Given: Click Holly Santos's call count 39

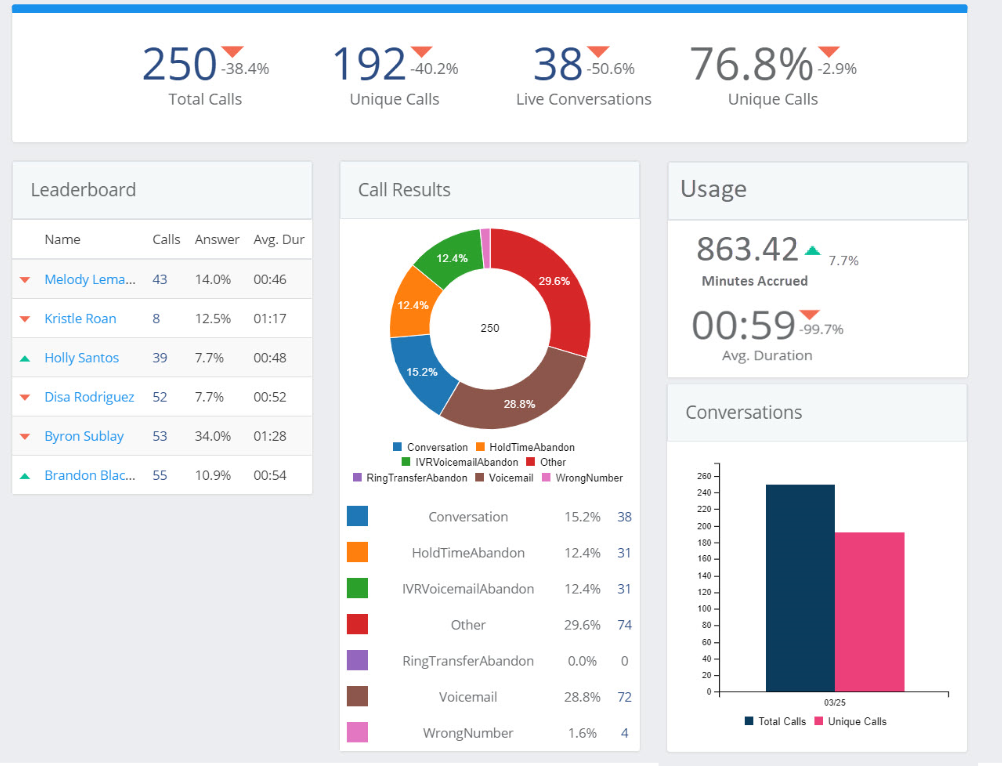Looking at the screenshot, I should pyautogui.click(x=160, y=358).
